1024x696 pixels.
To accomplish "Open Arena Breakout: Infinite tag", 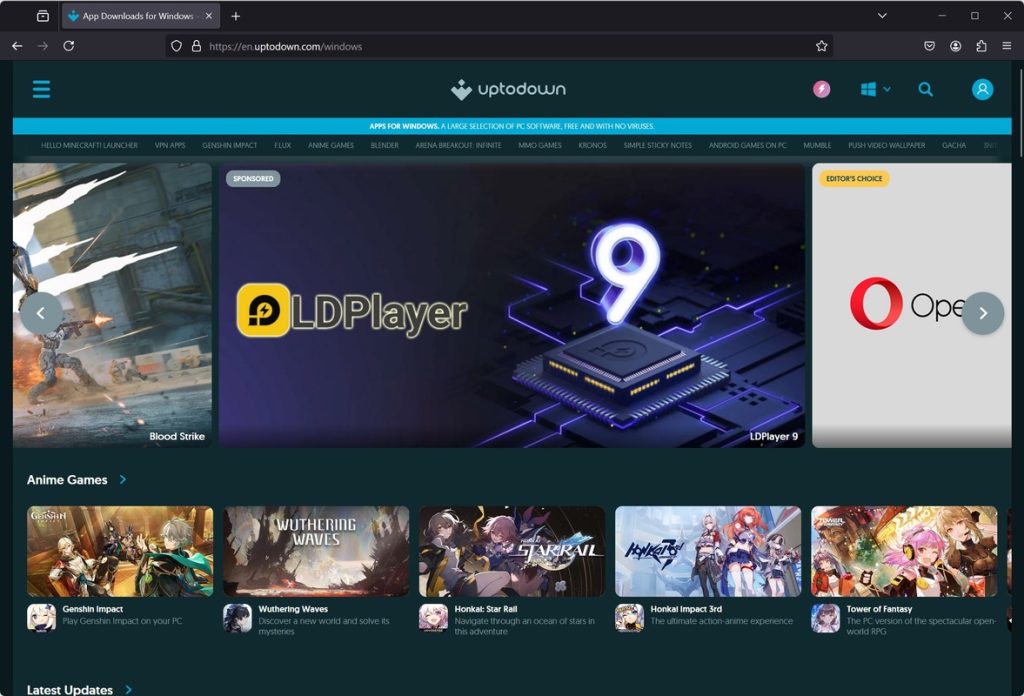I will (x=458, y=146).
